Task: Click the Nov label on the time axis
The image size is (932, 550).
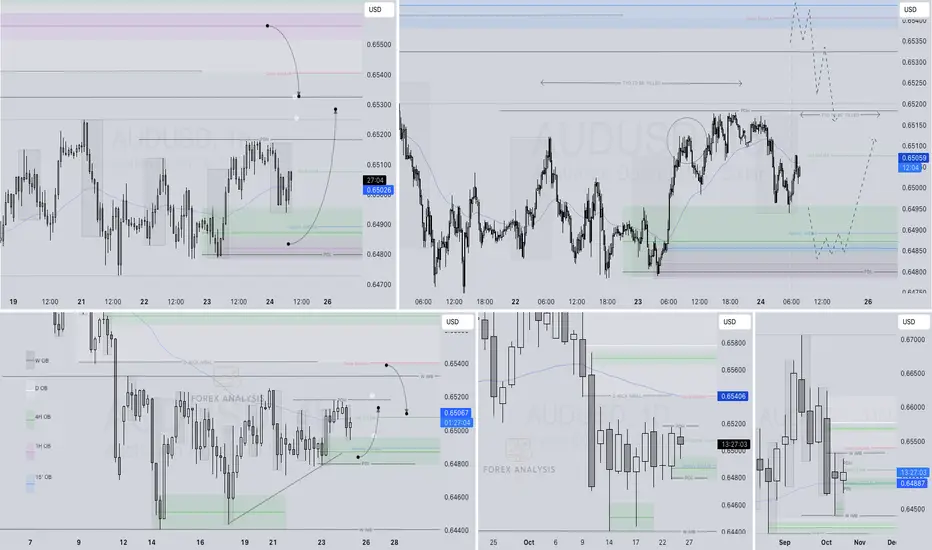Action: pos(859,542)
